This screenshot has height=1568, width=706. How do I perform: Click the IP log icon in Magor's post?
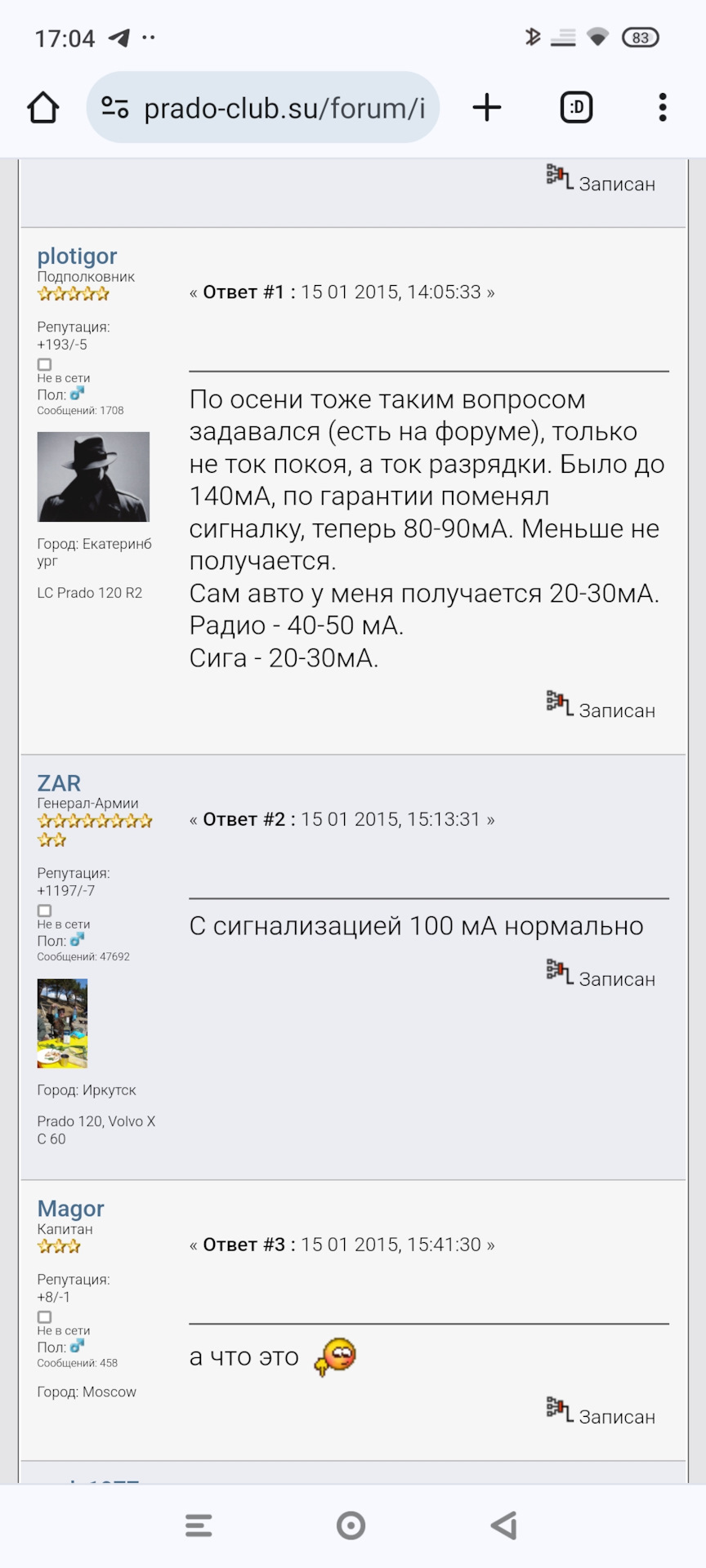point(560,1409)
